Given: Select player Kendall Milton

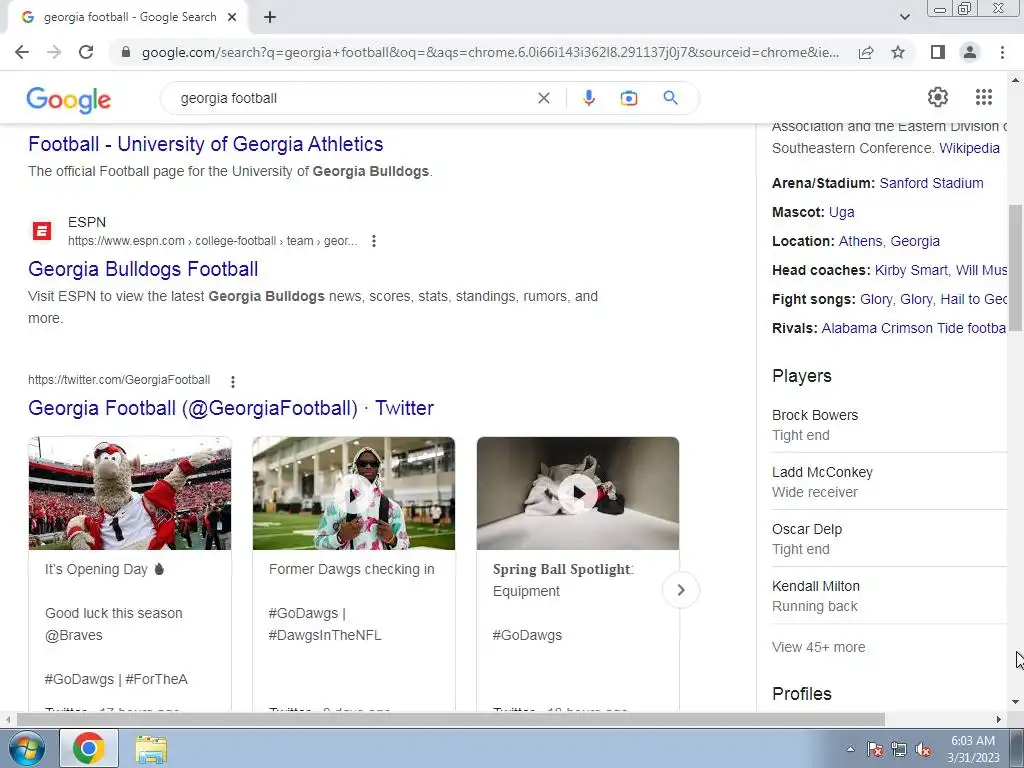Looking at the screenshot, I should [816, 586].
